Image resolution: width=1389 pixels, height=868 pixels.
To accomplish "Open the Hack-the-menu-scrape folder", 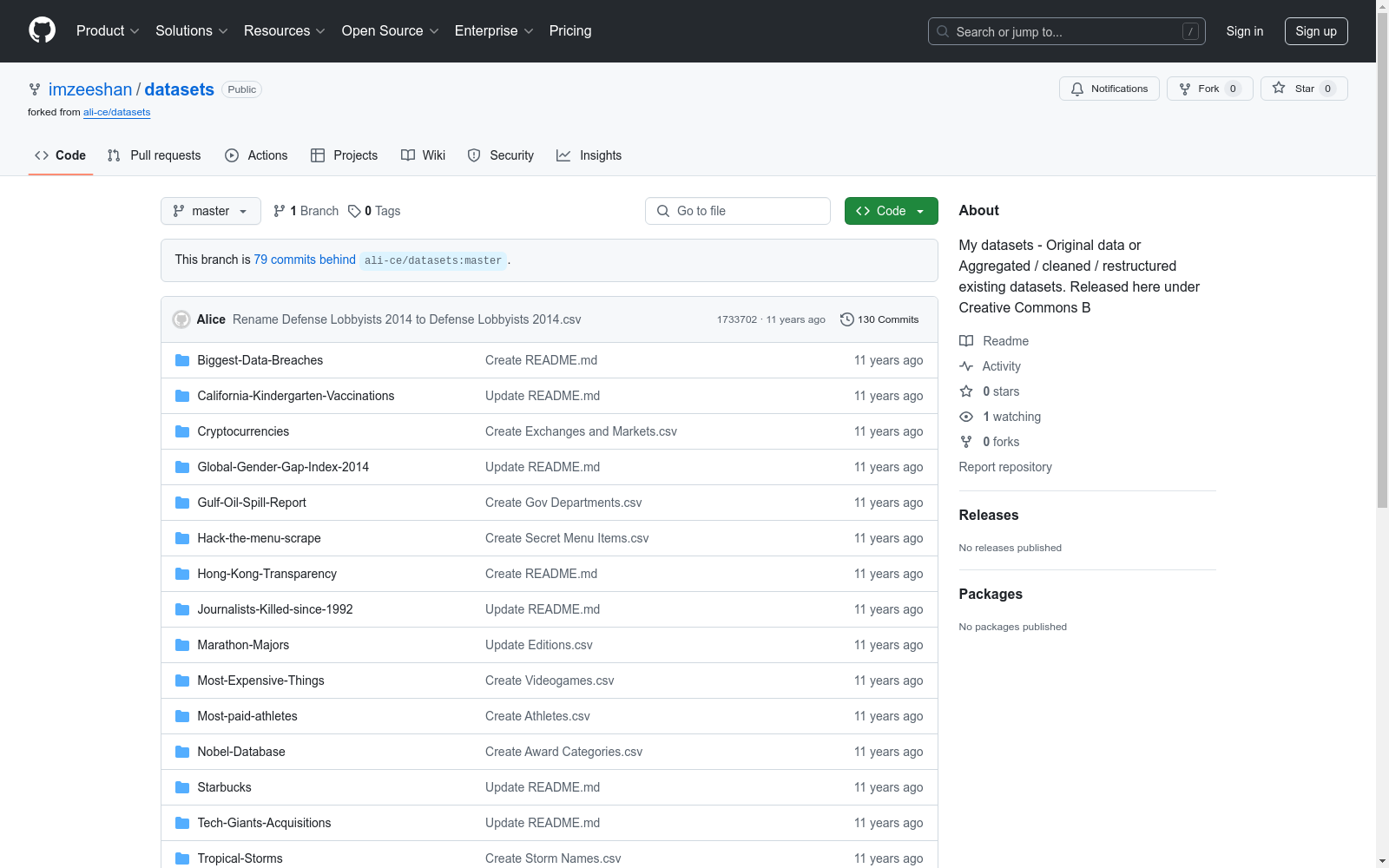I will (x=259, y=538).
